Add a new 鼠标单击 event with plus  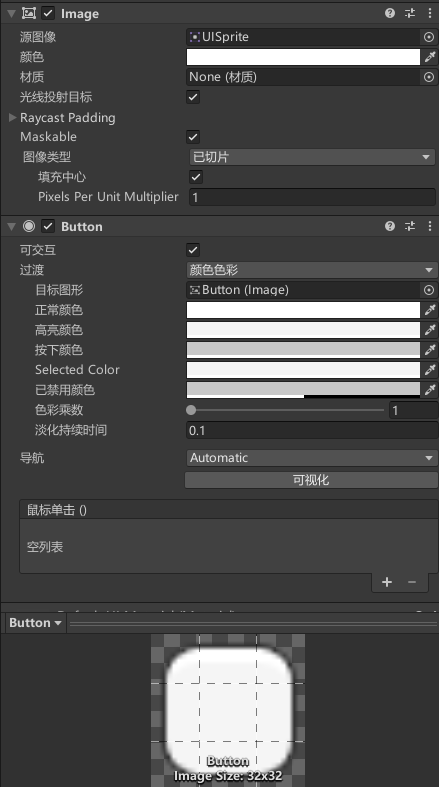tap(387, 582)
